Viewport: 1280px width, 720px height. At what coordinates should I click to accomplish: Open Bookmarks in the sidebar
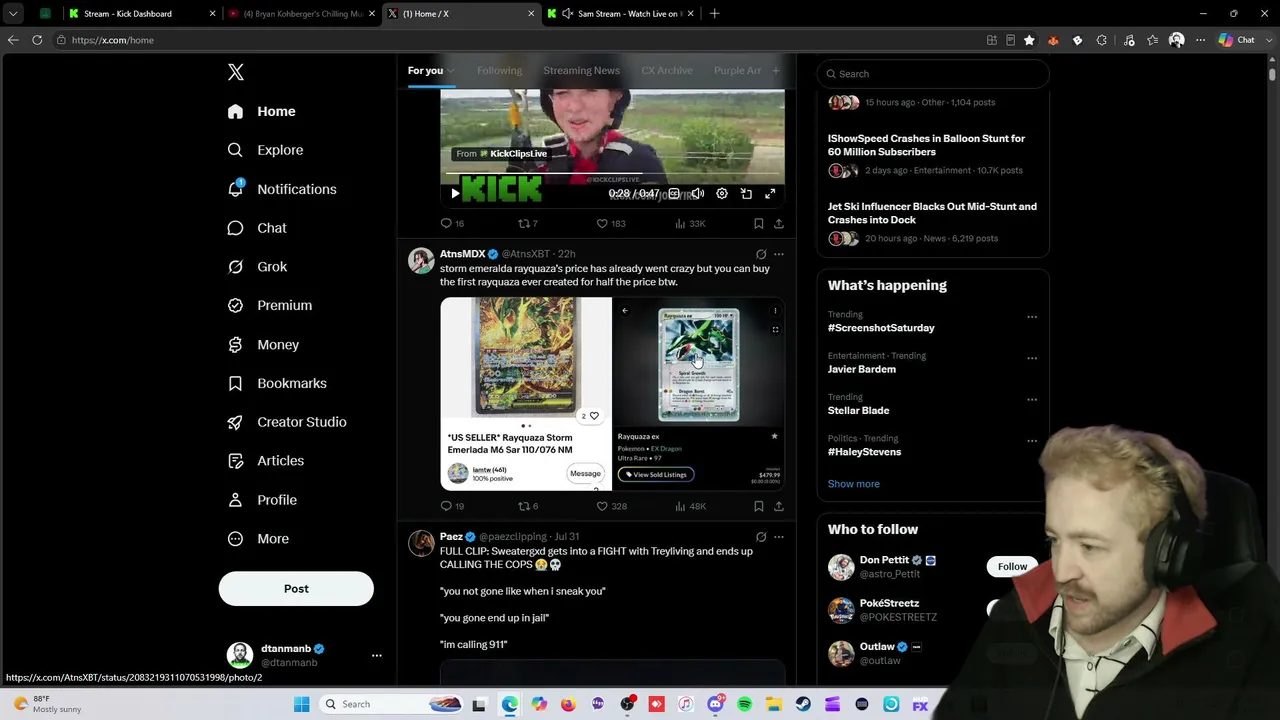click(x=277, y=383)
